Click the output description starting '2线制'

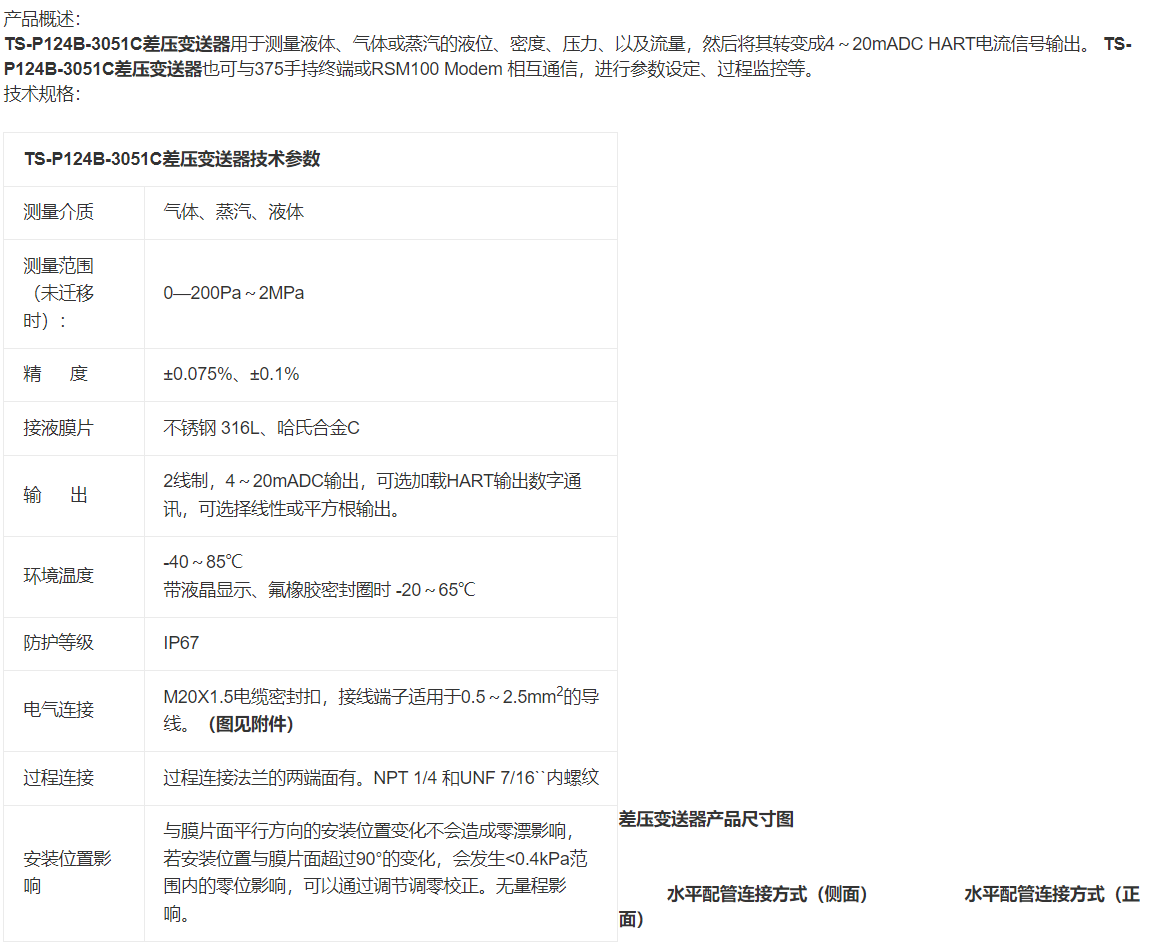click(x=373, y=495)
